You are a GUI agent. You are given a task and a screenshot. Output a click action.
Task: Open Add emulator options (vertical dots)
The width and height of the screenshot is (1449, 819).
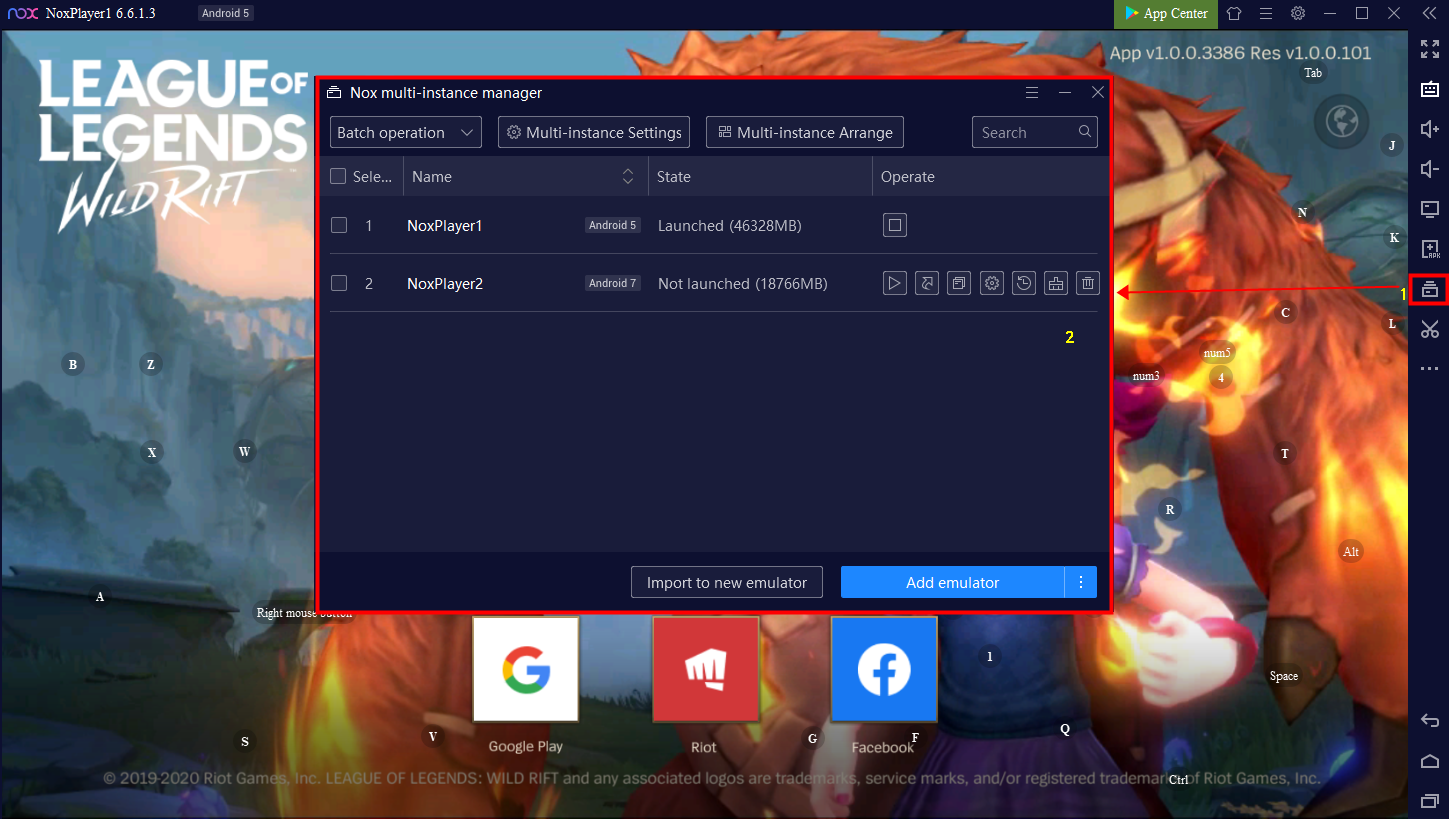coord(1081,582)
